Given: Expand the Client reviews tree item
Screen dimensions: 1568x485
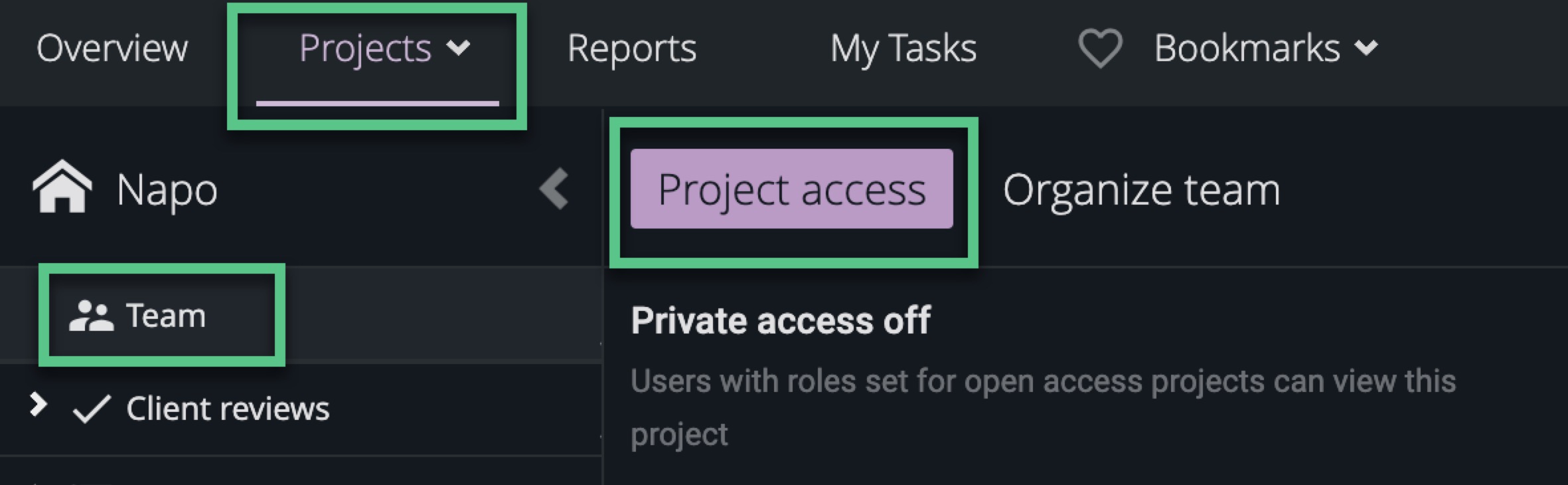Looking at the screenshot, I should coord(39,405).
